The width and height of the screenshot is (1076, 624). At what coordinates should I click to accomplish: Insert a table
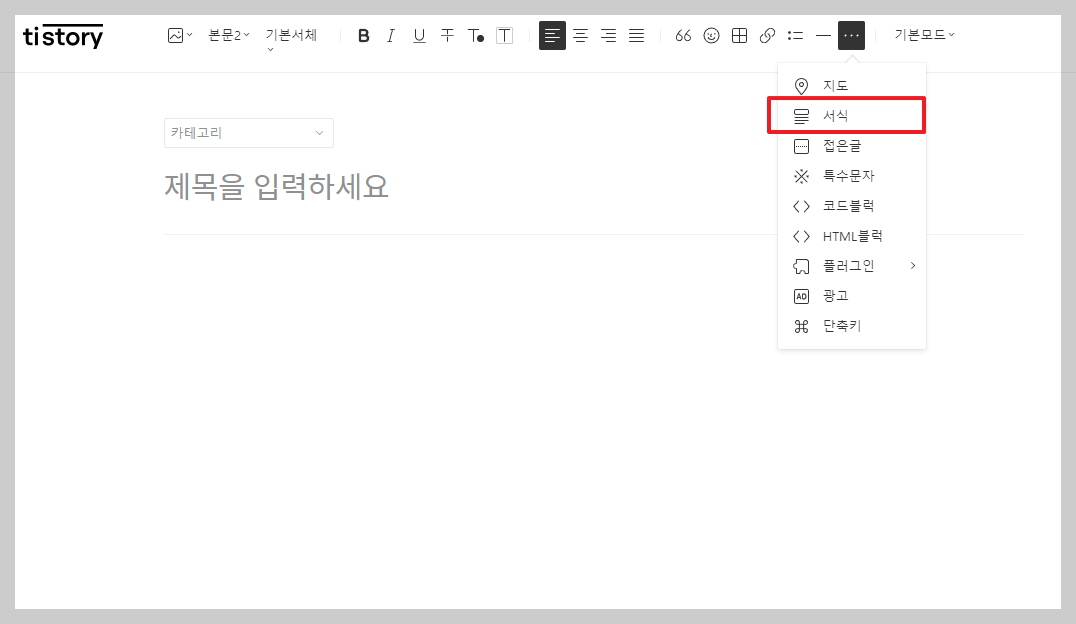[x=739, y=35]
